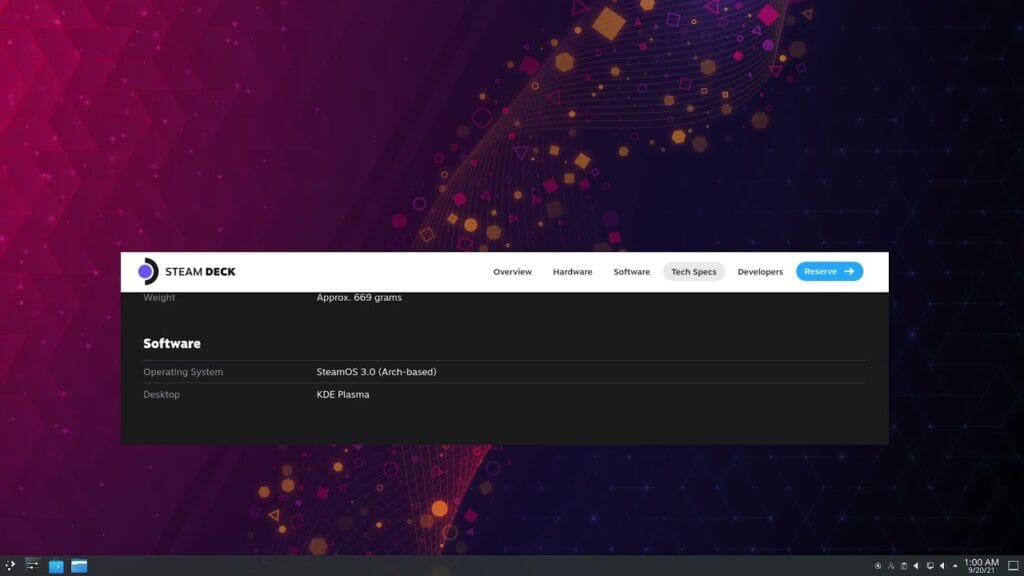Select the Tech Specs tab
The image size is (1024, 576).
(694, 272)
